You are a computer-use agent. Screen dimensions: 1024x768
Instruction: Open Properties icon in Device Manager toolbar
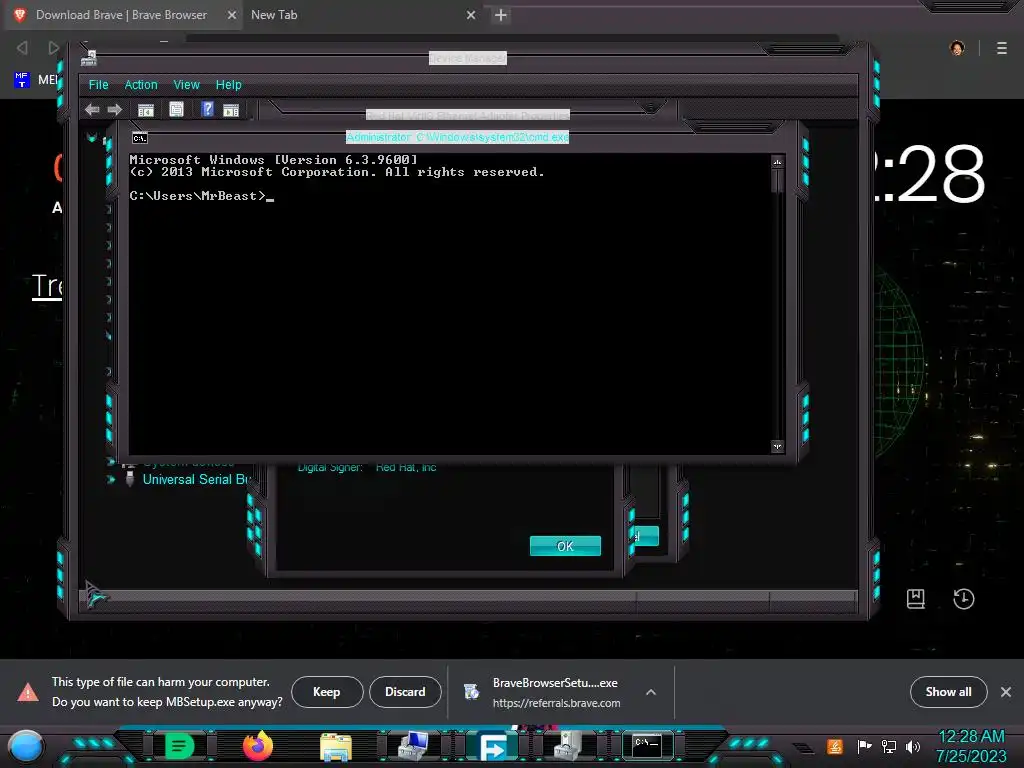[176, 109]
